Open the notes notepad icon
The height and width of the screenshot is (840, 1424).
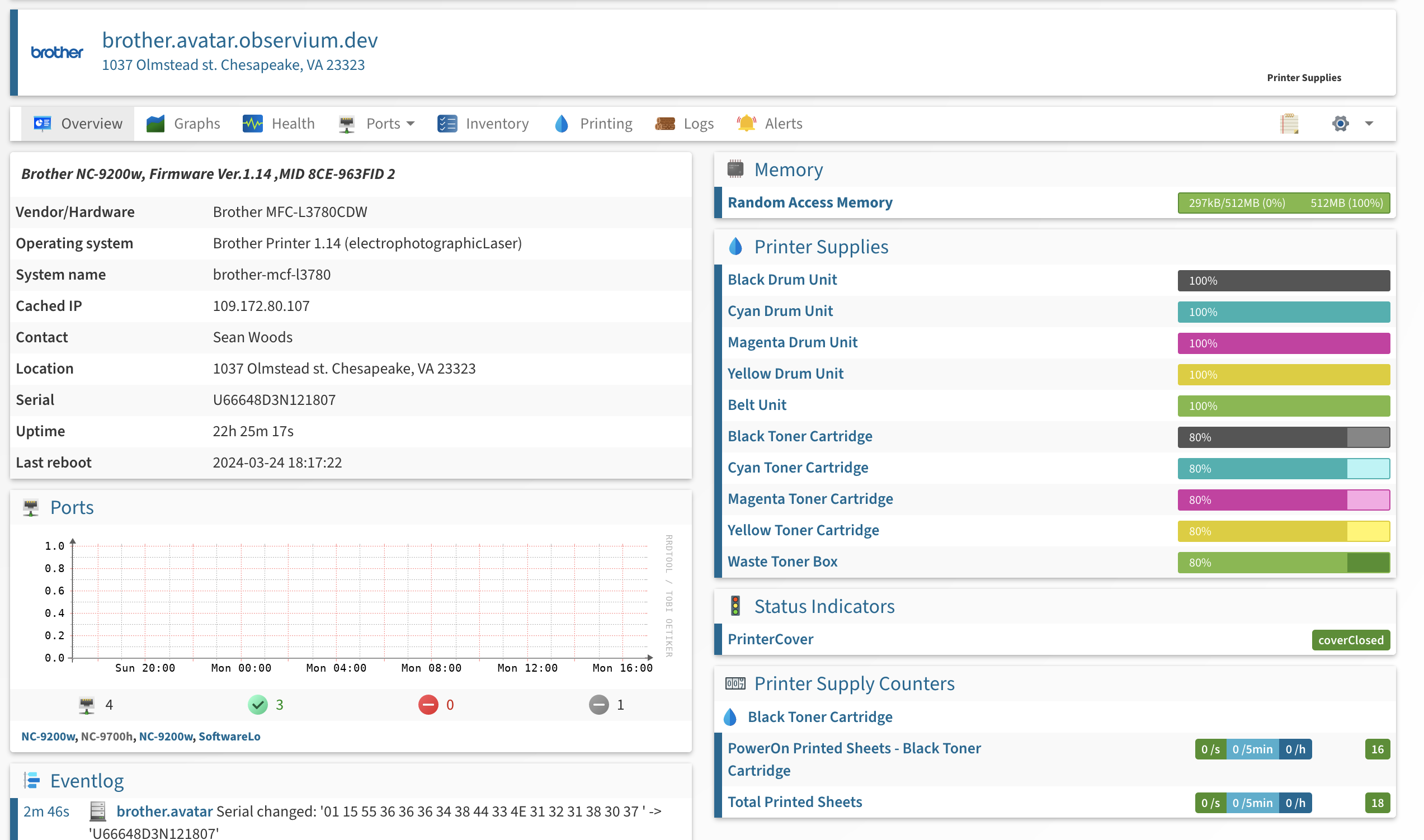pyautogui.click(x=1289, y=124)
